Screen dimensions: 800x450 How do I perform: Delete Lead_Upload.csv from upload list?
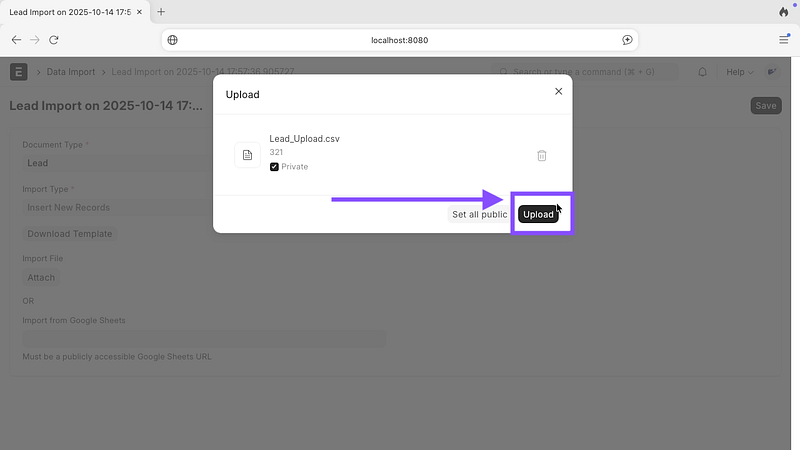(542, 155)
